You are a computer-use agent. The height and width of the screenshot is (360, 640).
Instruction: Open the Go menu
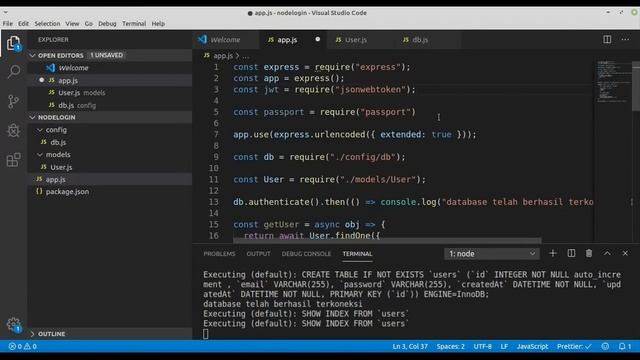pos(89,24)
